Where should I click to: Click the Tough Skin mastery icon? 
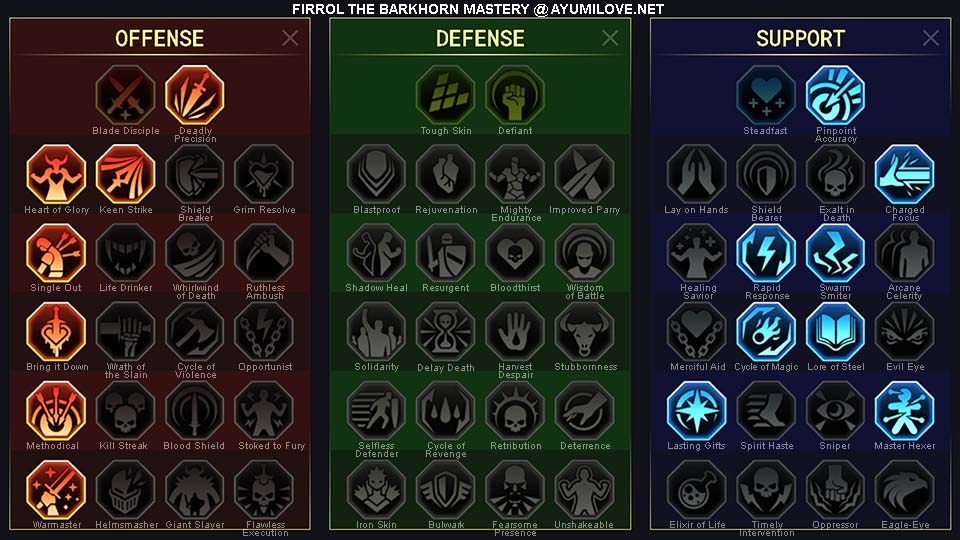point(446,96)
